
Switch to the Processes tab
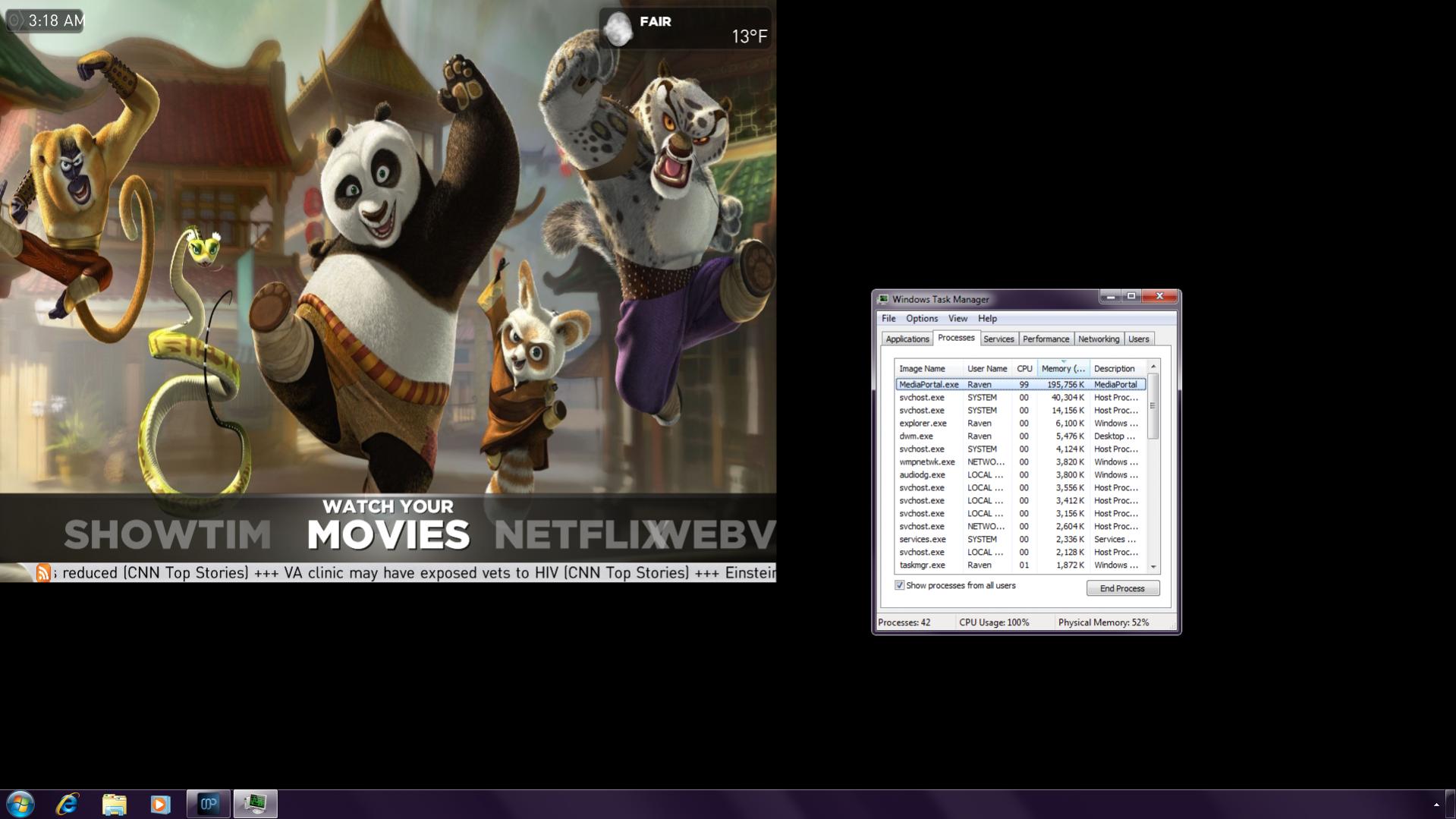(956, 338)
